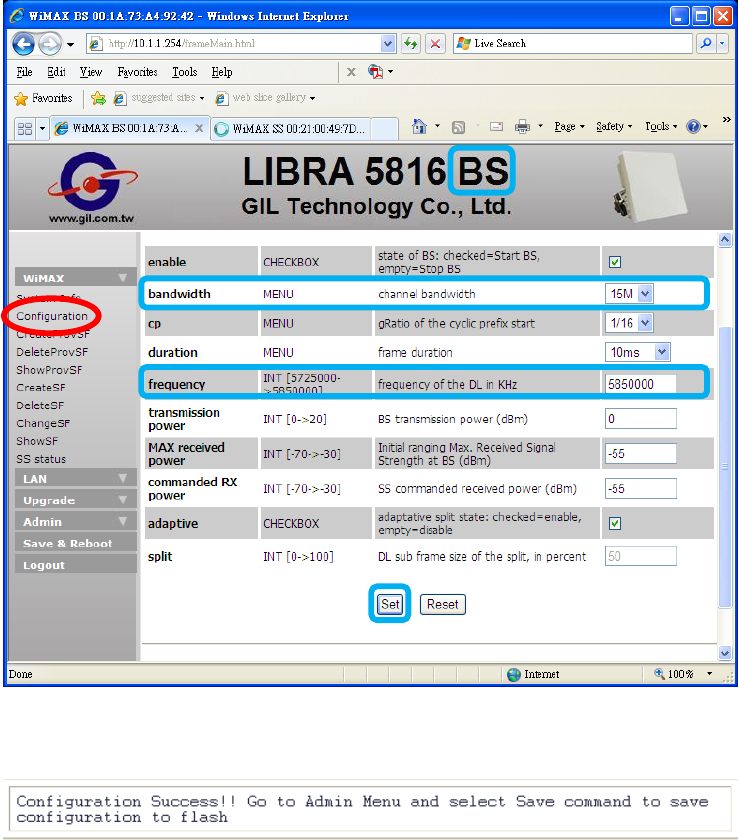Click the browser Back arrow button
738x840 pixels.
click(23, 43)
